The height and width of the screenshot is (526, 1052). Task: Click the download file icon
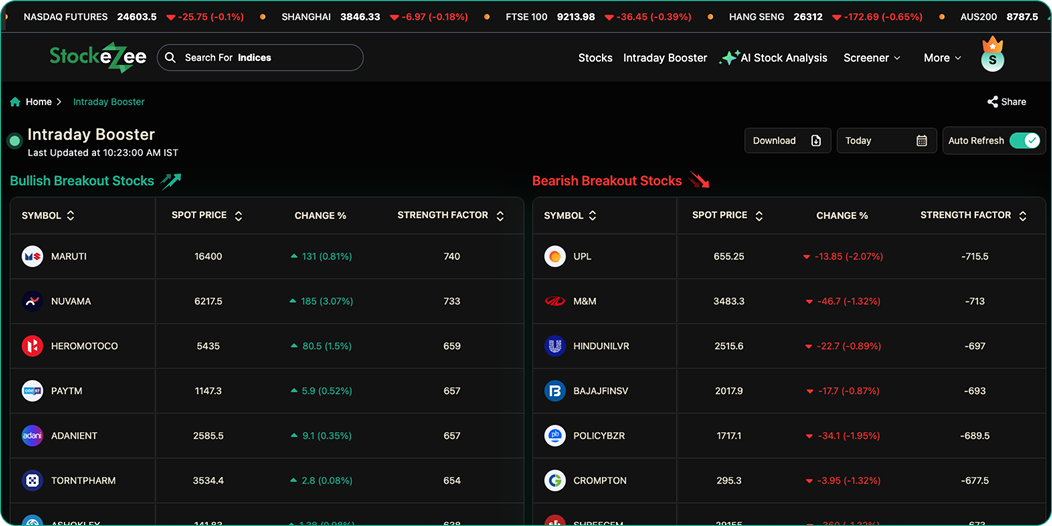816,141
